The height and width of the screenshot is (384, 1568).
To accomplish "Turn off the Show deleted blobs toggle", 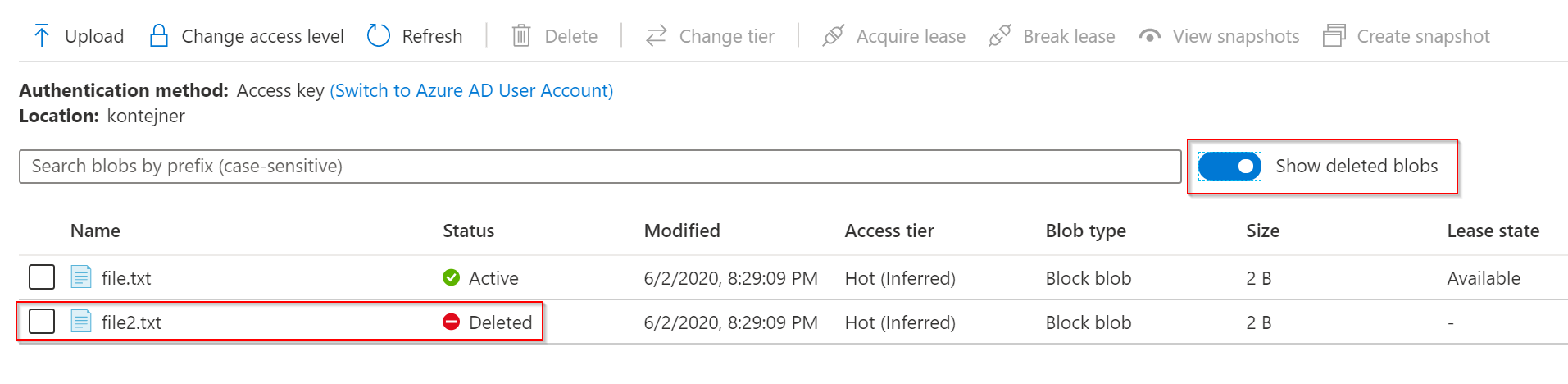I will pyautogui.click(x=1229, y=167).
